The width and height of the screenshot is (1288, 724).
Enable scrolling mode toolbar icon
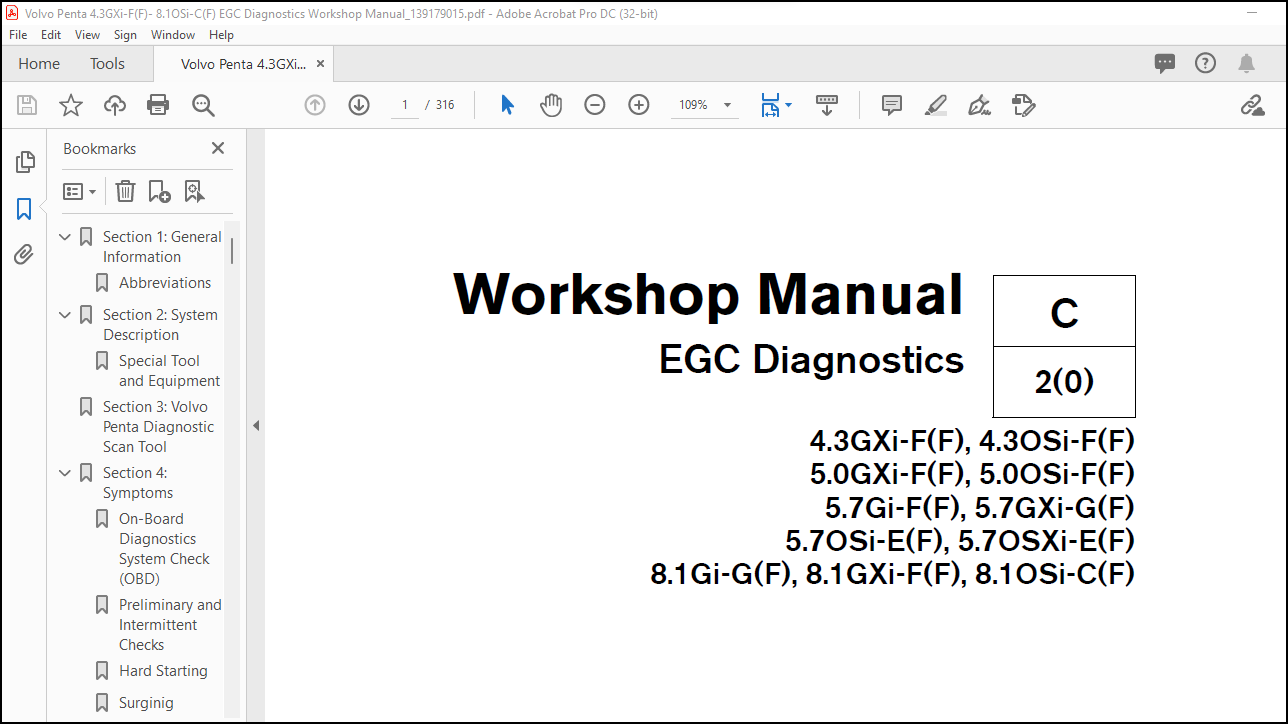point(827,105)
